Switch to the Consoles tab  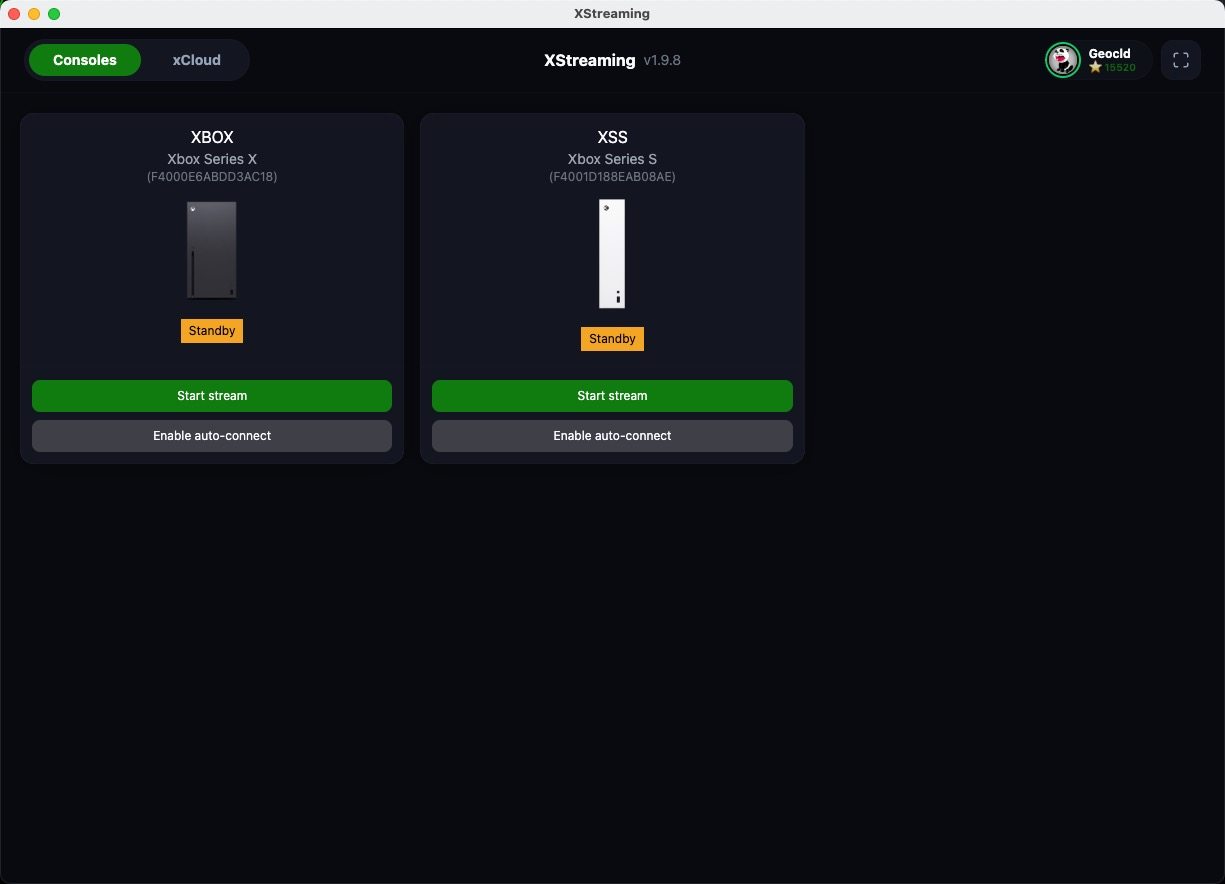pyautogui.click(x=85, y=60)
